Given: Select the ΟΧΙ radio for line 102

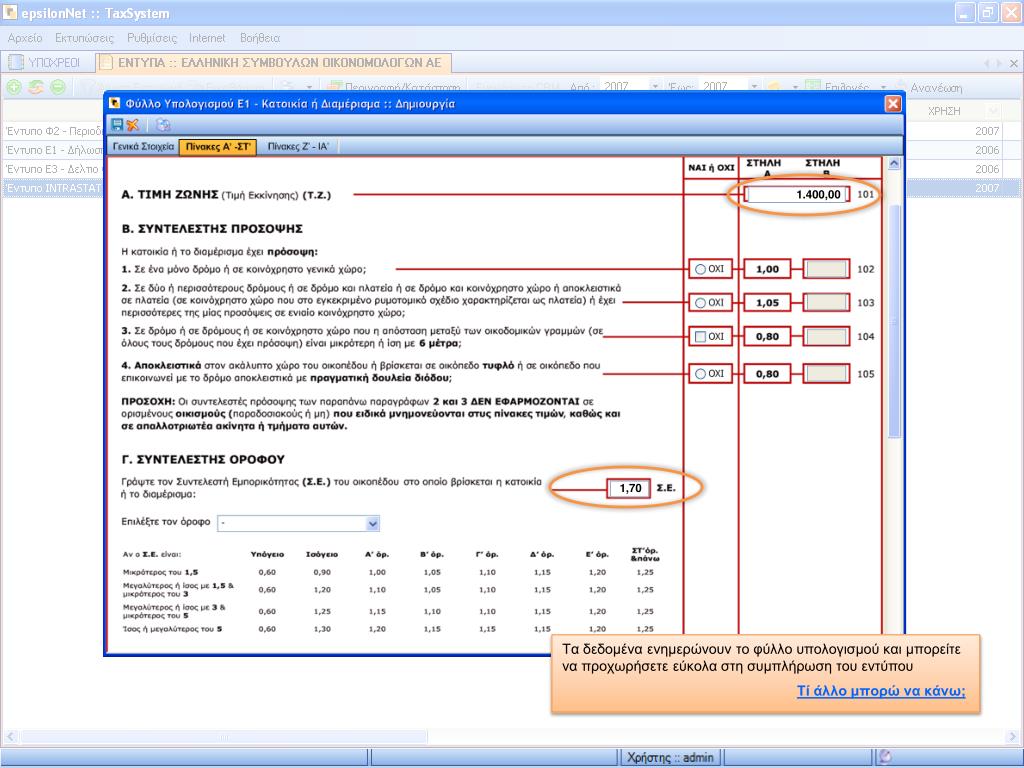Looking at the screenshot, I should tap(700, 269).
